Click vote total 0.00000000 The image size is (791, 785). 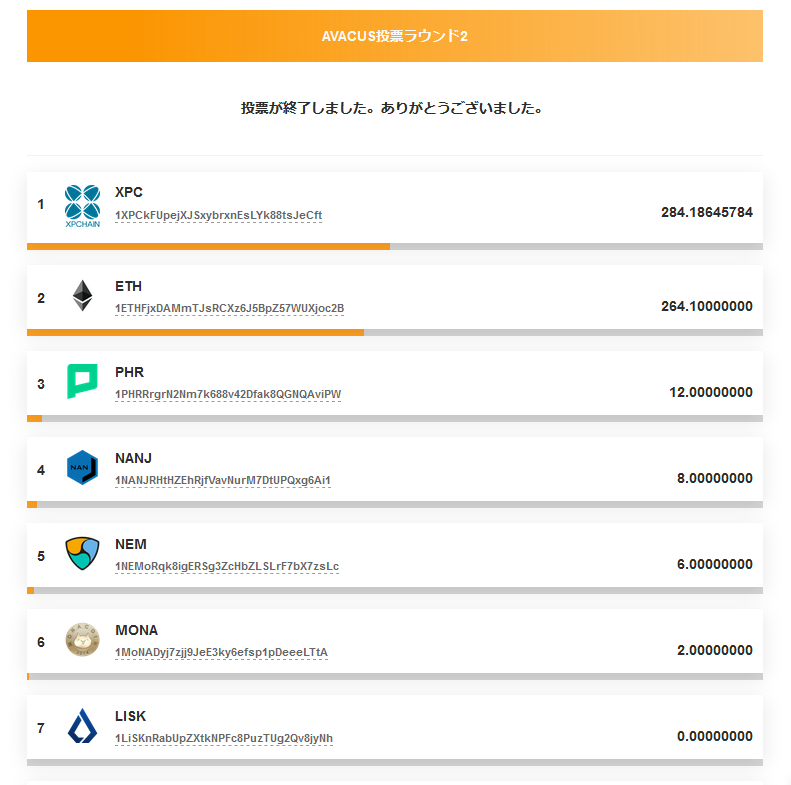tap(715, 736)
